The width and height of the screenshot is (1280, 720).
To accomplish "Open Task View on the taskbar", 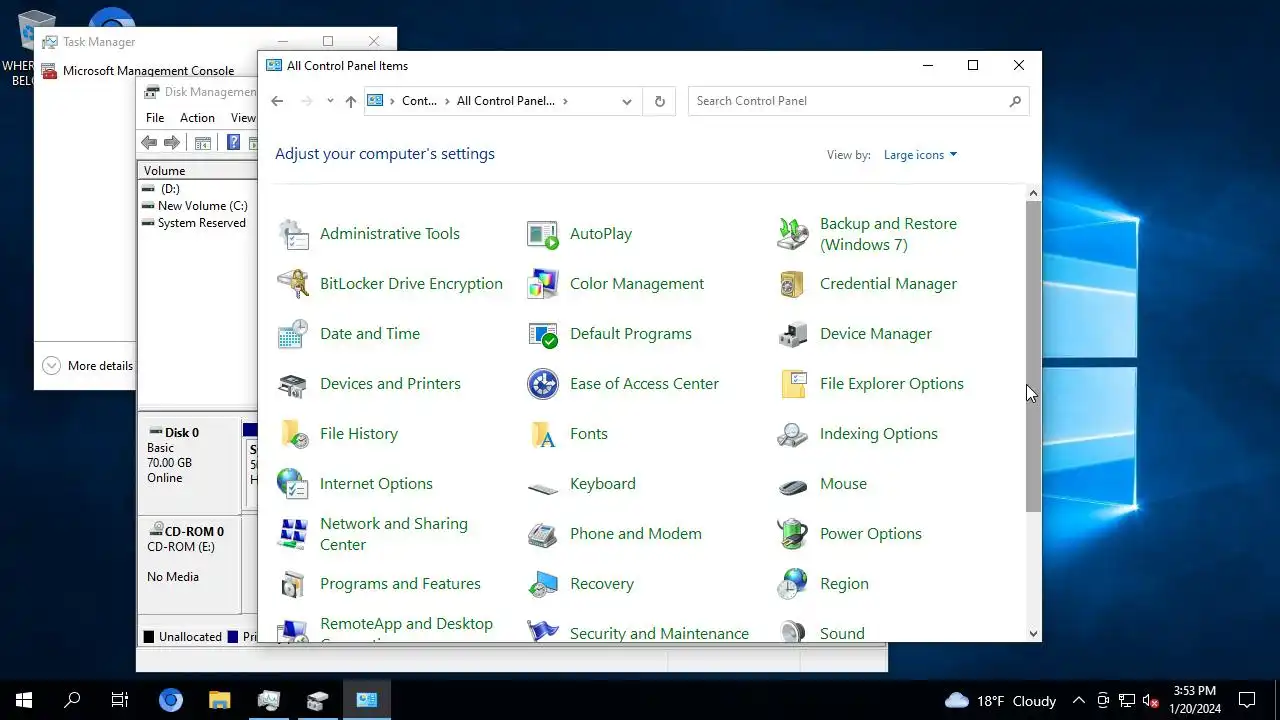I will click(120, 700).
